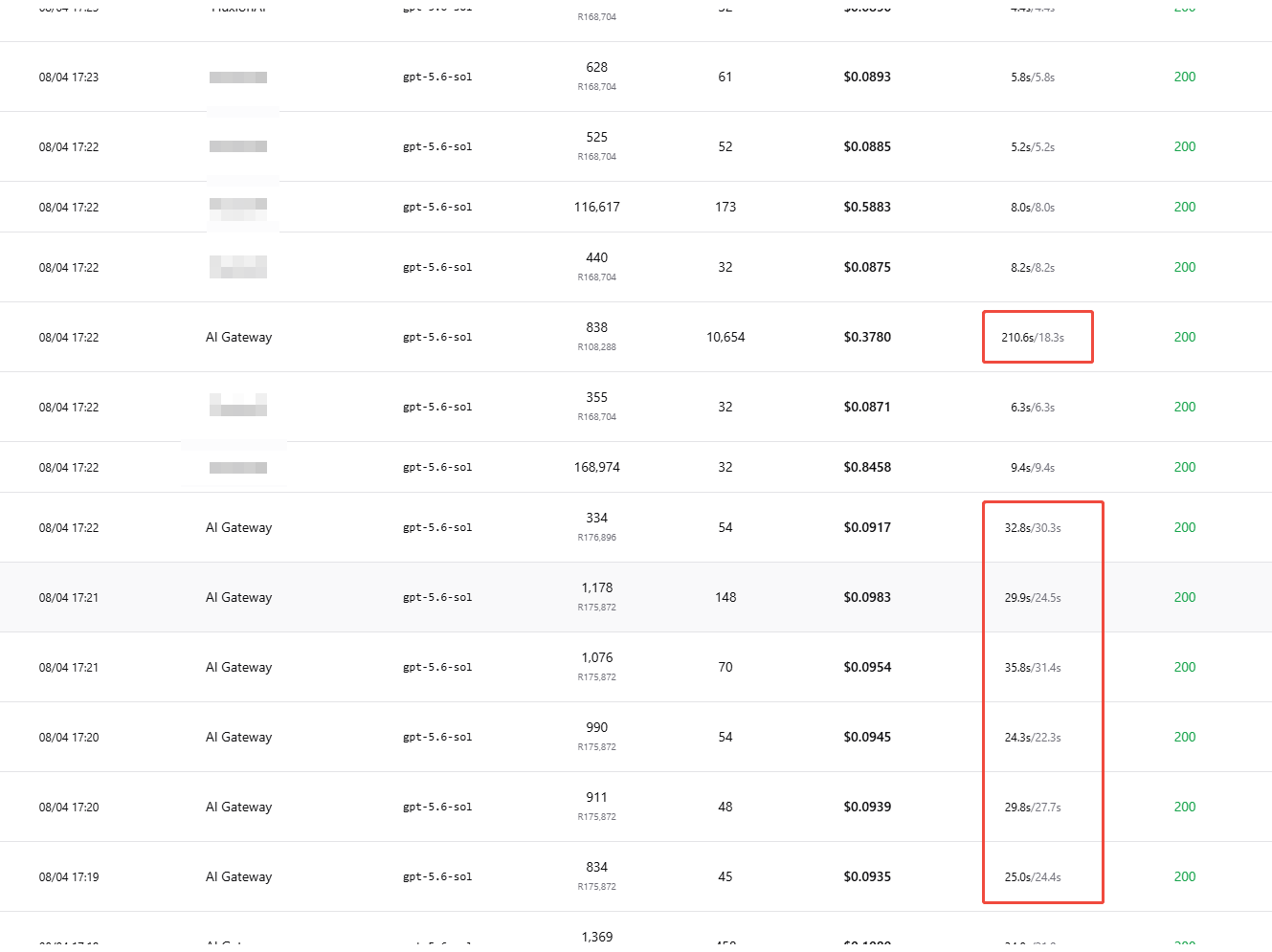Select the 24.3s/22.3s latency cell
Screen dimensions: 1272x952
click(1033, 738)
